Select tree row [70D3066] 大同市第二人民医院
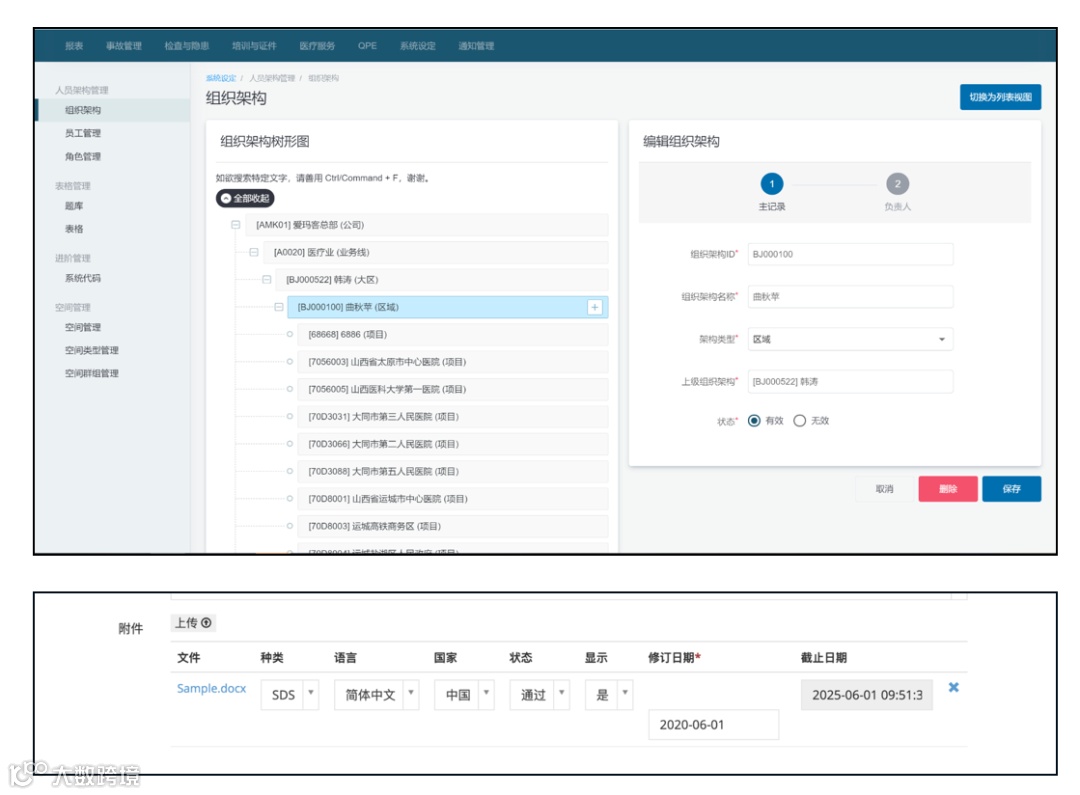This screenshot has width=1080, height=795. pos(453,444)
